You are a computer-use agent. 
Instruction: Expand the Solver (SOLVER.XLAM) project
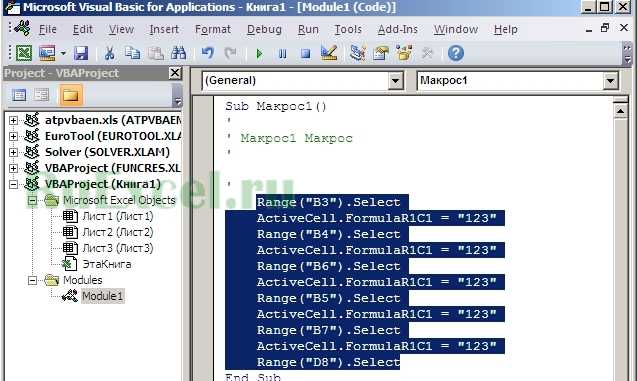(x=13, y=152)
